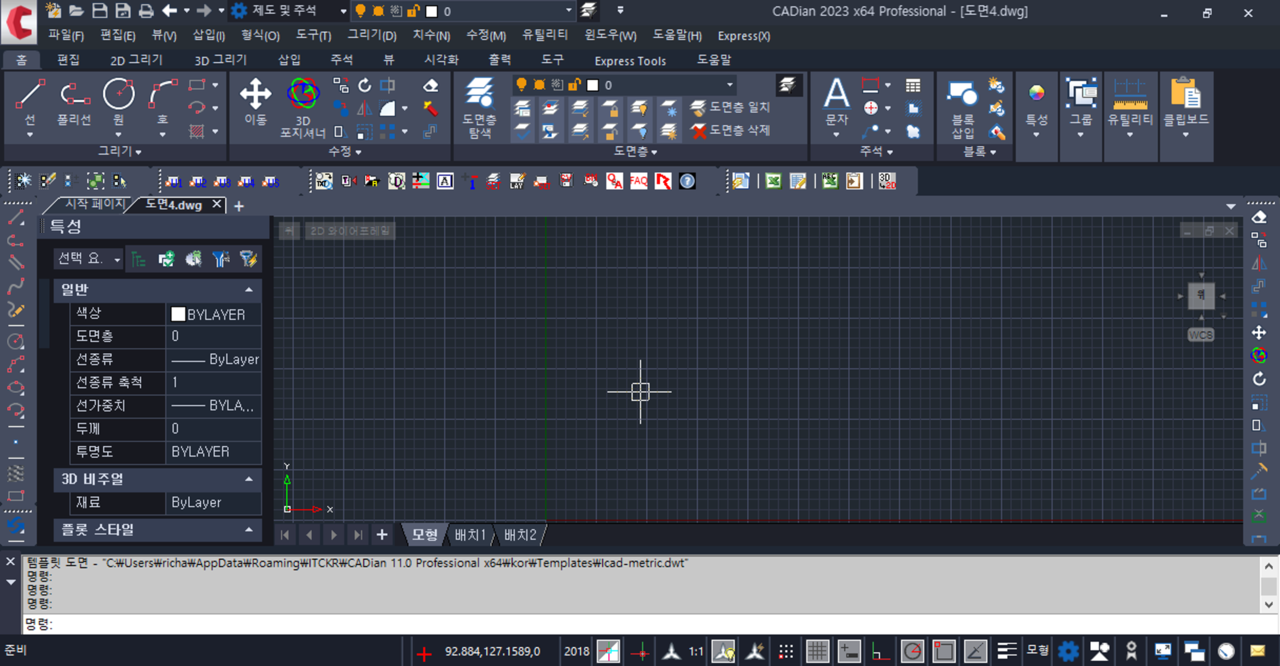Click the eraser icon in 수정 panel
The width and height of the screenshot is (1280, 666).
[x=430, y=86]
